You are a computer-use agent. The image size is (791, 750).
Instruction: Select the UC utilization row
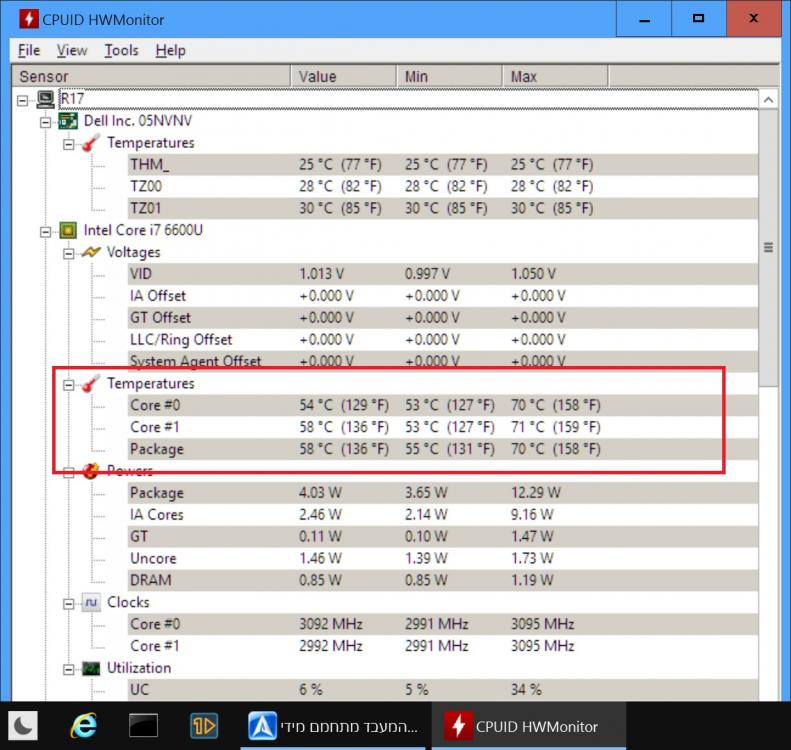coord(442,689)
